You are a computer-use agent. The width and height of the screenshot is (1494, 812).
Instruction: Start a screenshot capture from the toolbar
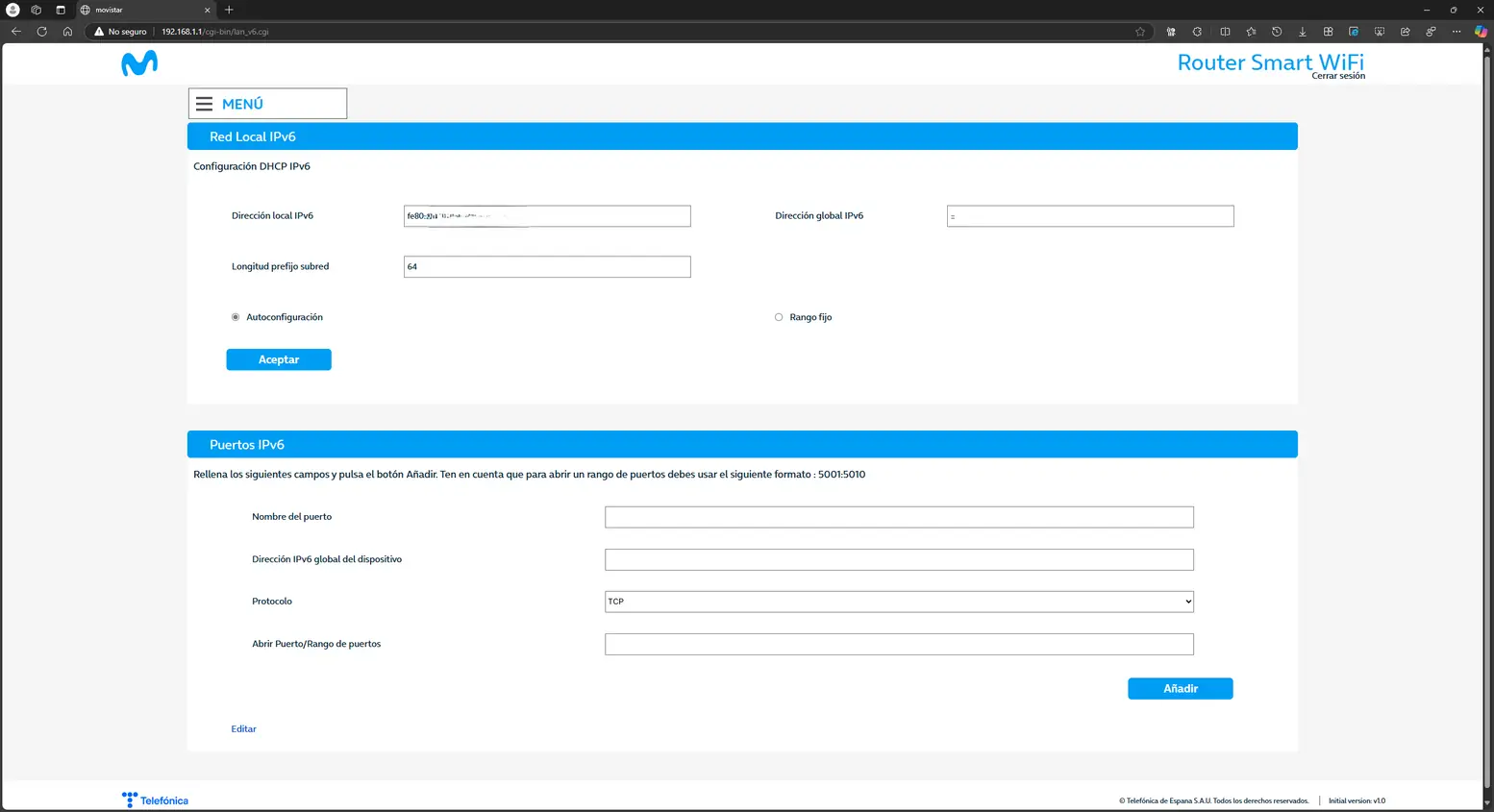(1380, 32)
